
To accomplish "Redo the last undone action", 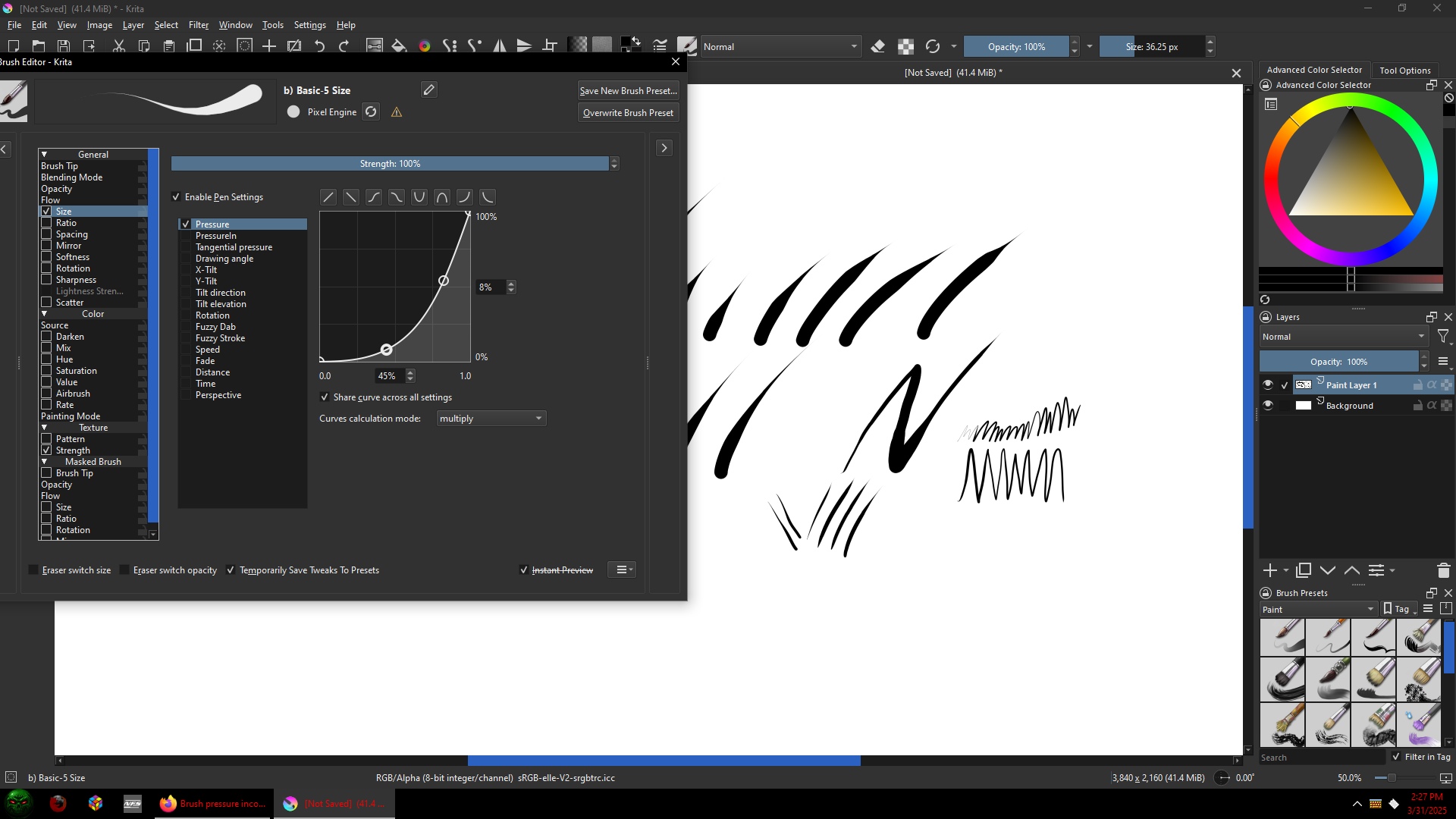I will point(344,46).
